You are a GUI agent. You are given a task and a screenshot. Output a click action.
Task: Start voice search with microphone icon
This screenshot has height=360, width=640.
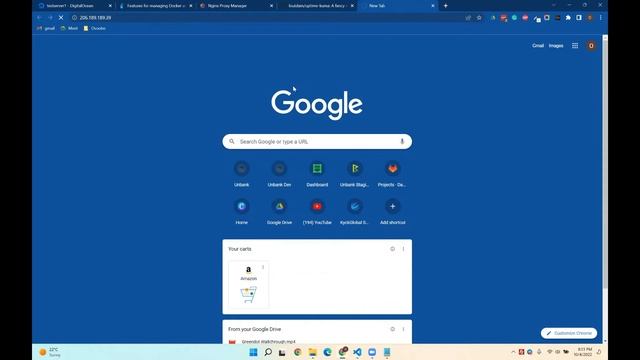point(402,142)
